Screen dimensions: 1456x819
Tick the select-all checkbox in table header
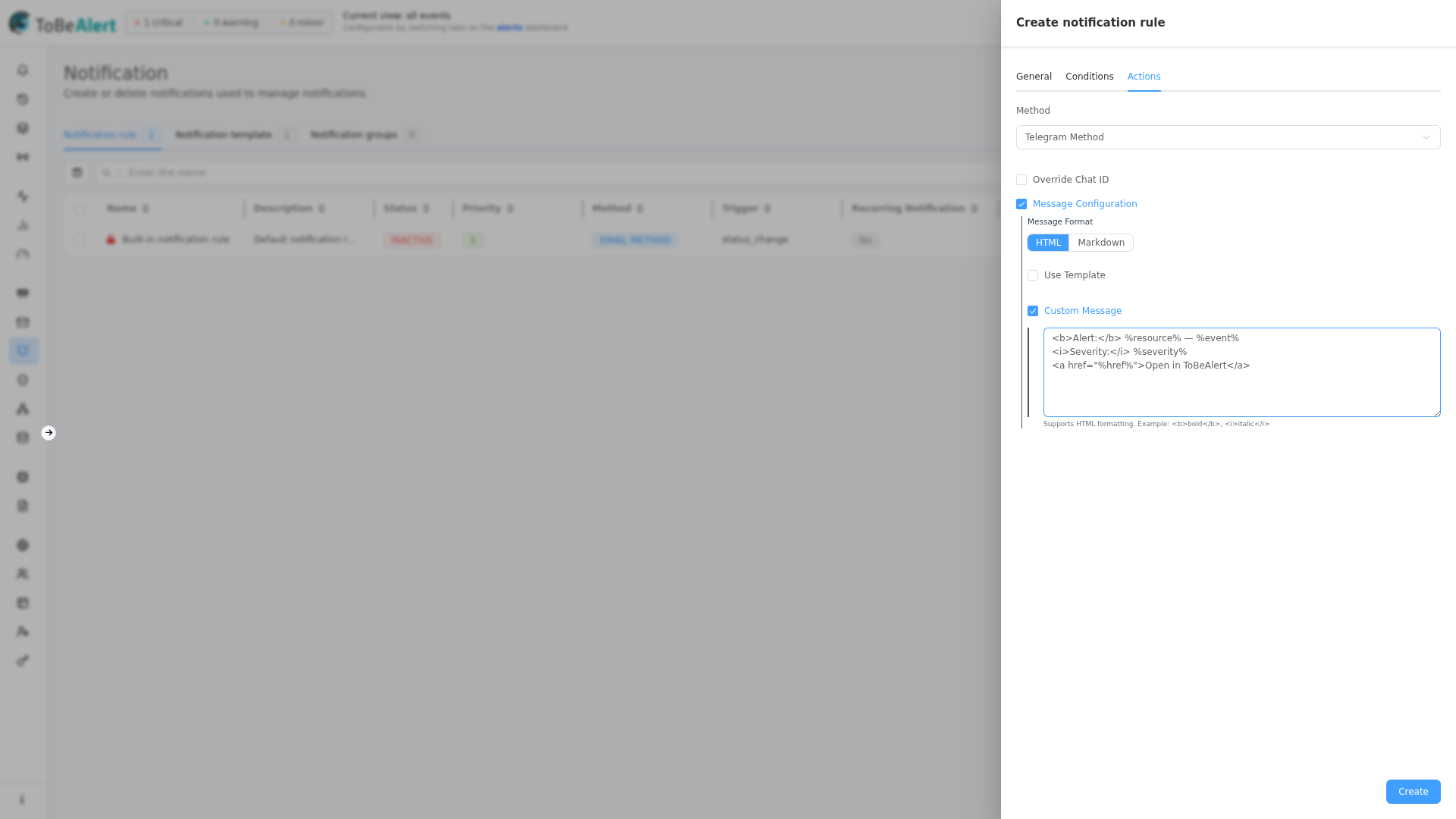[80, 209]
